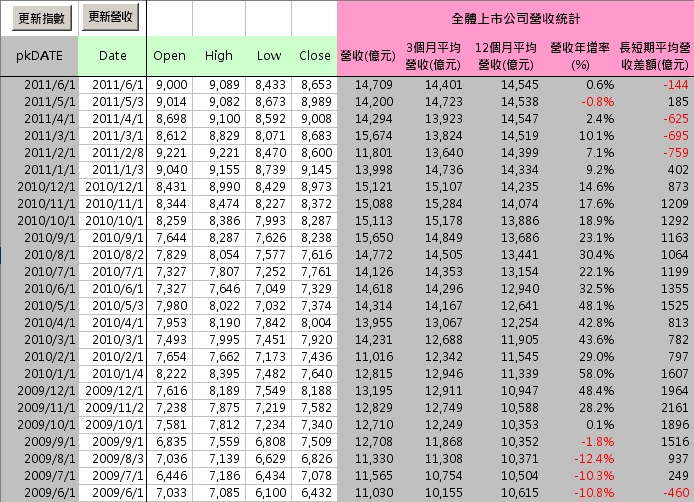Select 12-month average cell 14,547
This screenshot has height=502, width=694.
click(520, 119)
